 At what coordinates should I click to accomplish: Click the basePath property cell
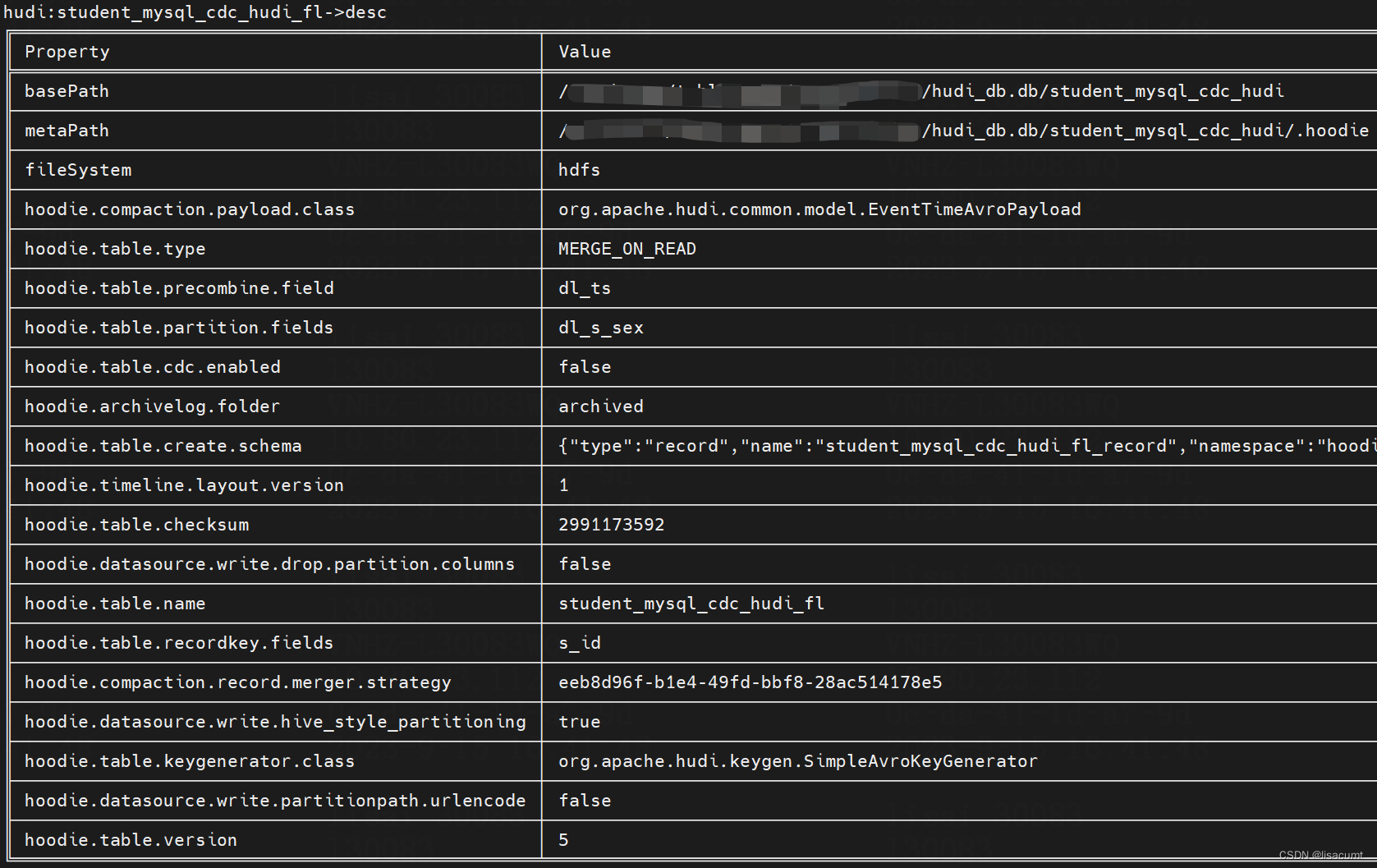click(x=67, y=91)
